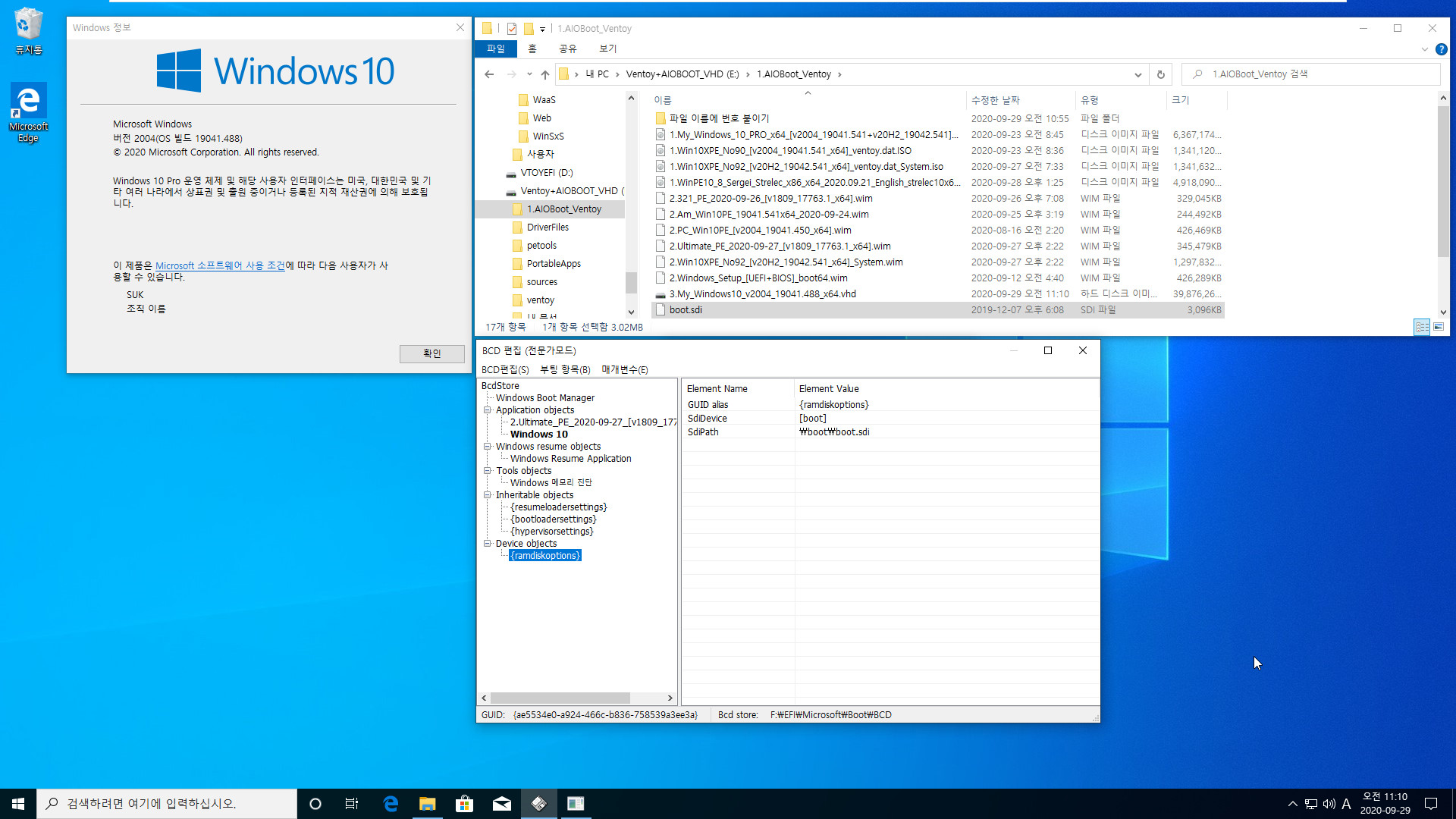Open Cortana circle icon on taskbar
Image resolution: width=1456 pixels, height=819 pixels.
pyautogui.click(x=315, y=804)
